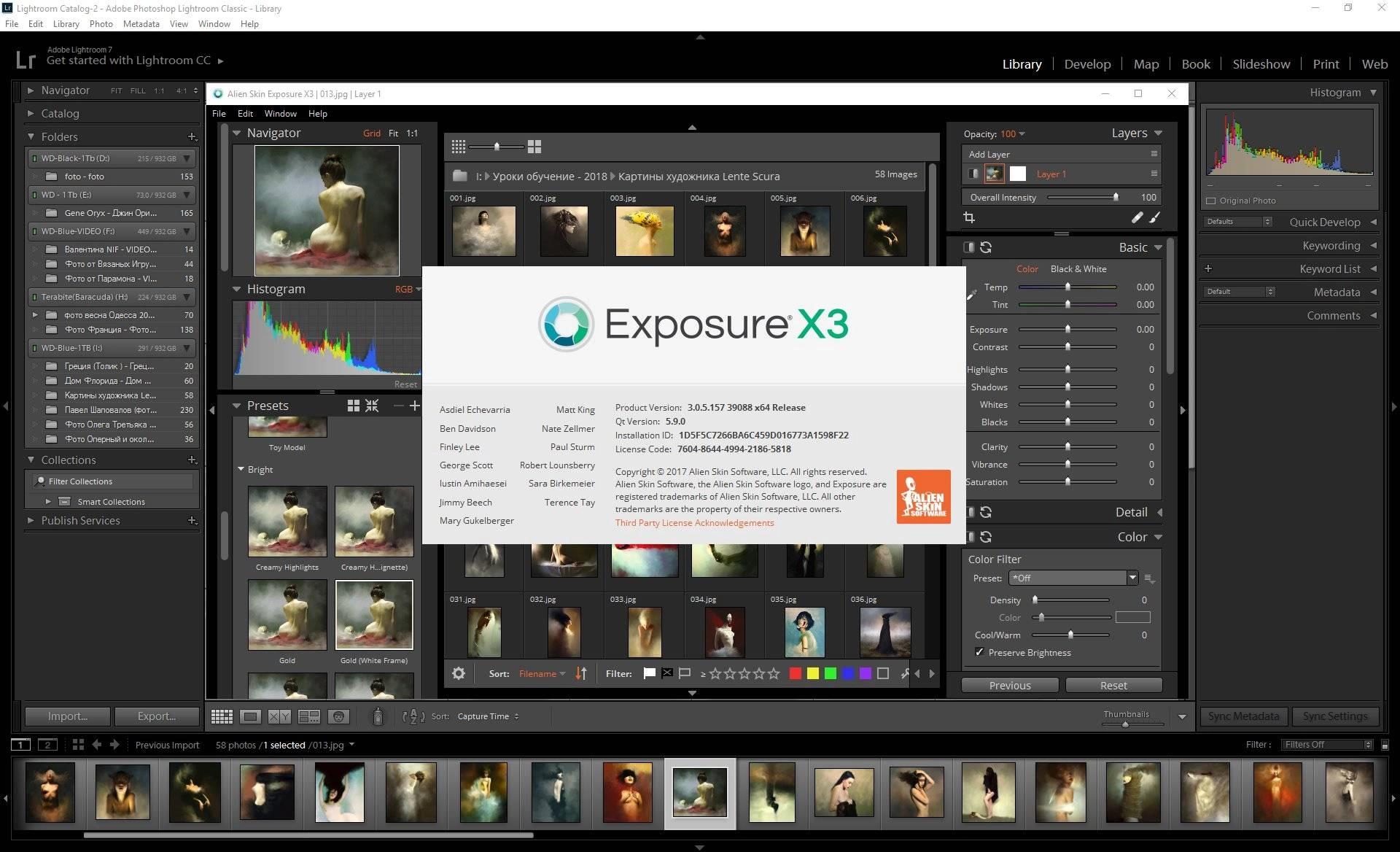Screen dimensions: 1400x852
Task: Select the Gold (White Frame) preset thumbnail
Action: point(374,615)
